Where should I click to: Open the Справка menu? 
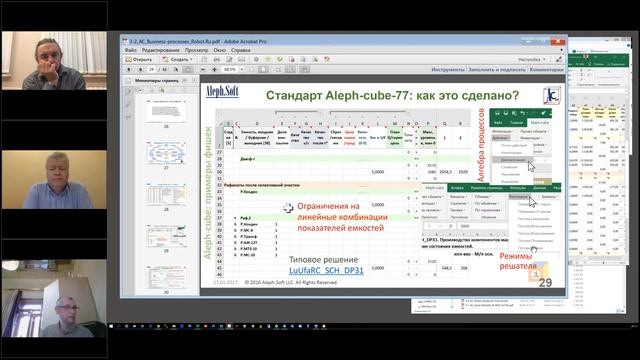point(240,50)
